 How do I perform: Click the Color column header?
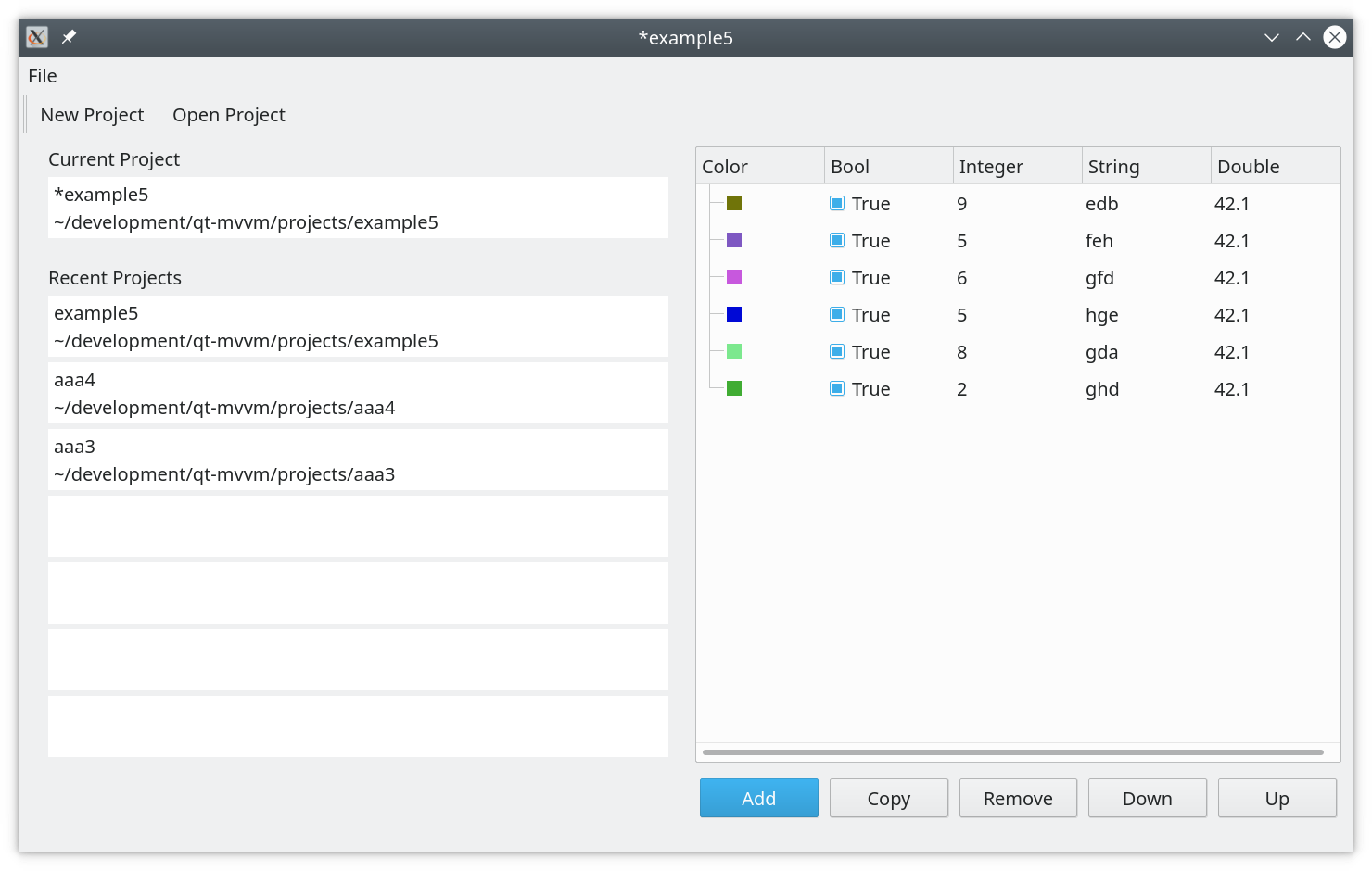[x=760, y=167]
